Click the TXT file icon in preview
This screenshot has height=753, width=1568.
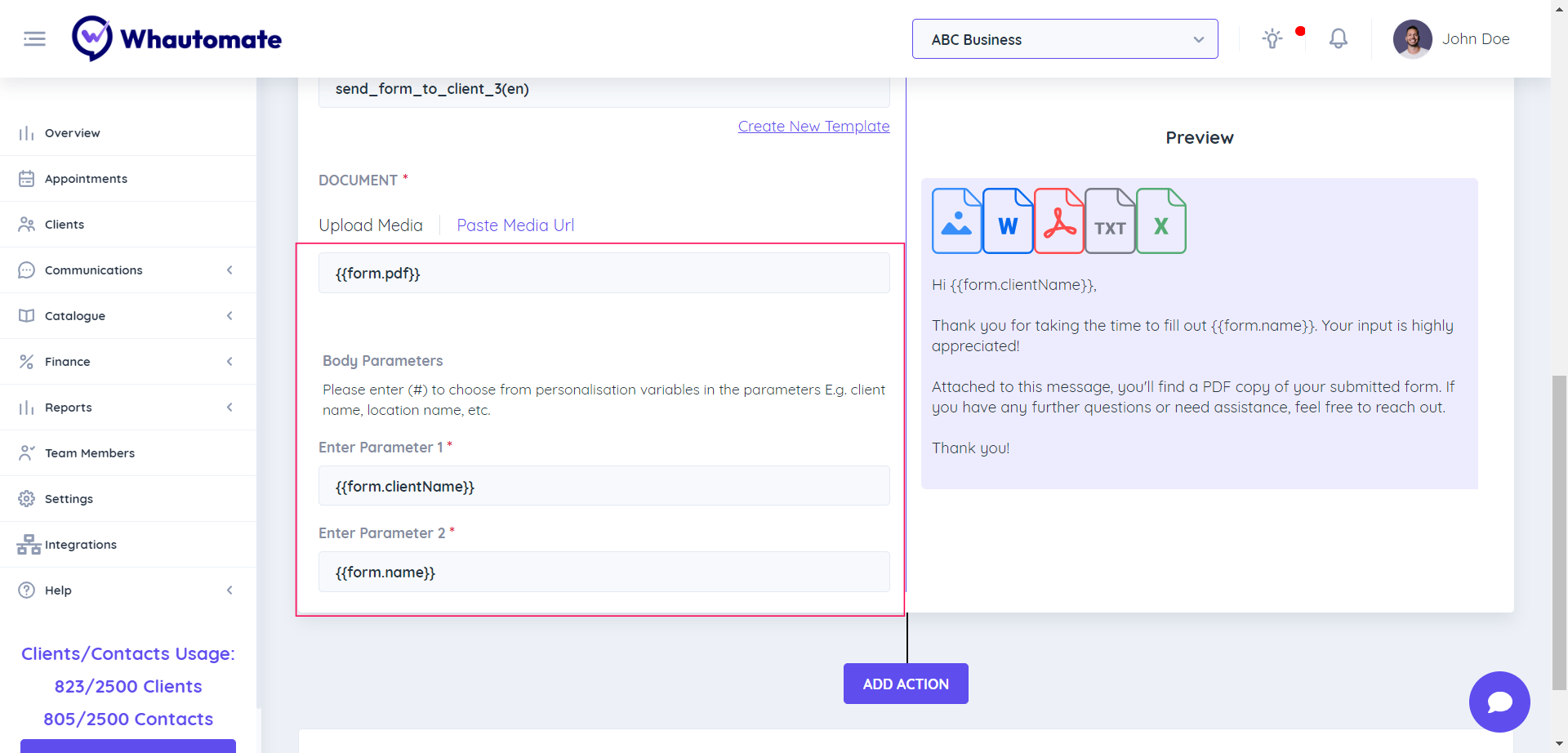1110,221
